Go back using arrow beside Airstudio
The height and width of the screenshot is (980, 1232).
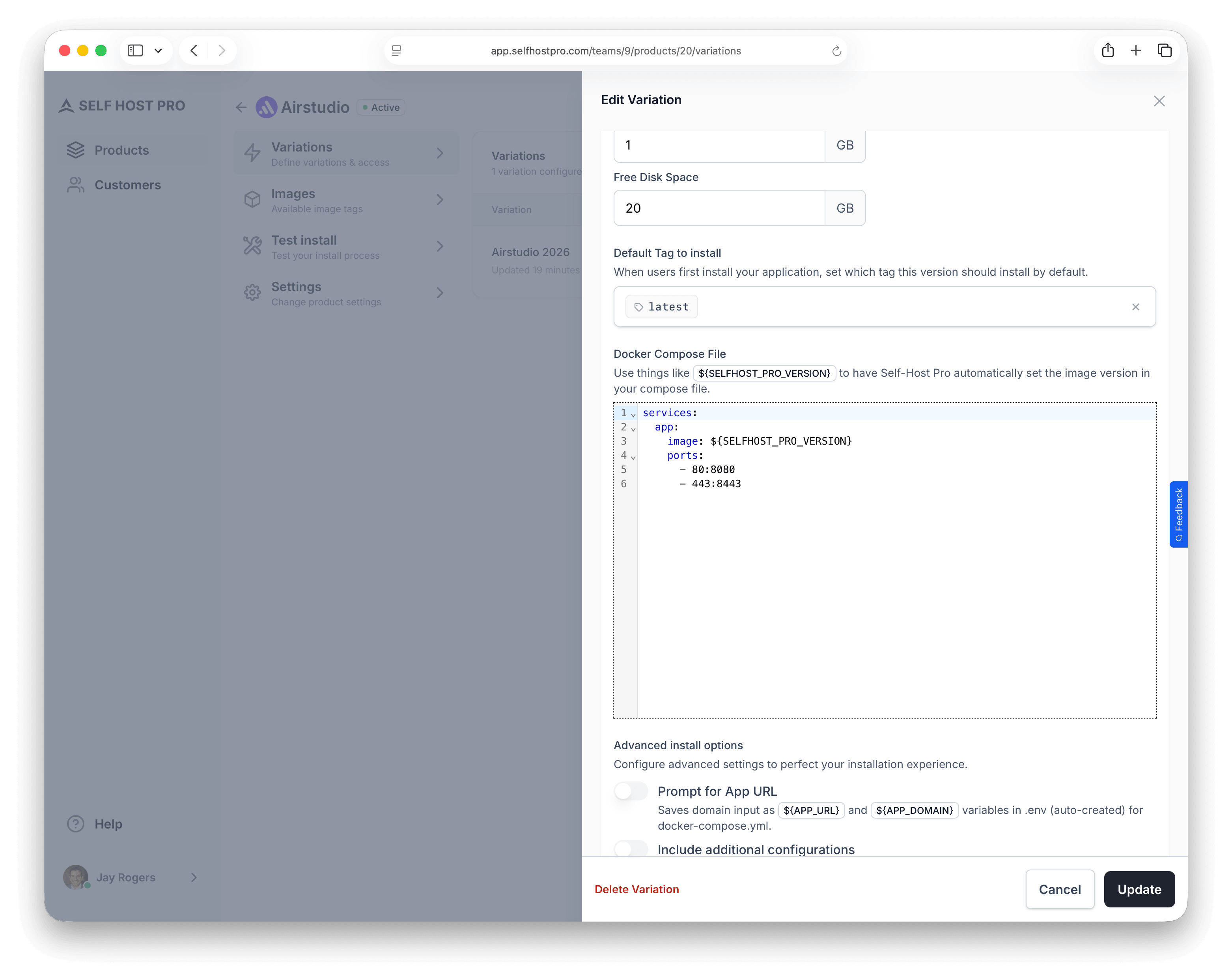point(241,107)
